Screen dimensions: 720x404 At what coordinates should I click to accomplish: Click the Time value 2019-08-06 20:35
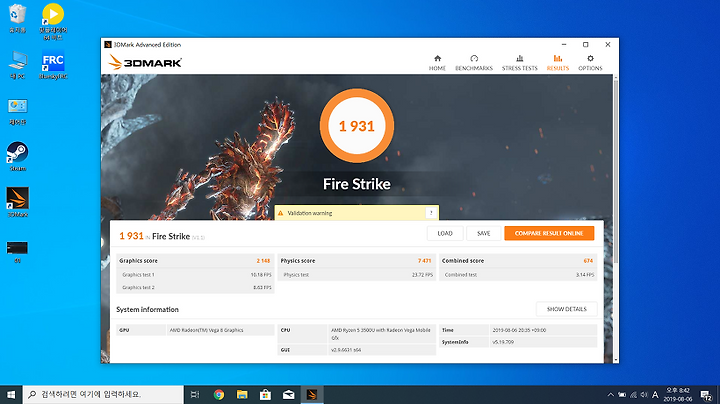click(x=519, y=330)
